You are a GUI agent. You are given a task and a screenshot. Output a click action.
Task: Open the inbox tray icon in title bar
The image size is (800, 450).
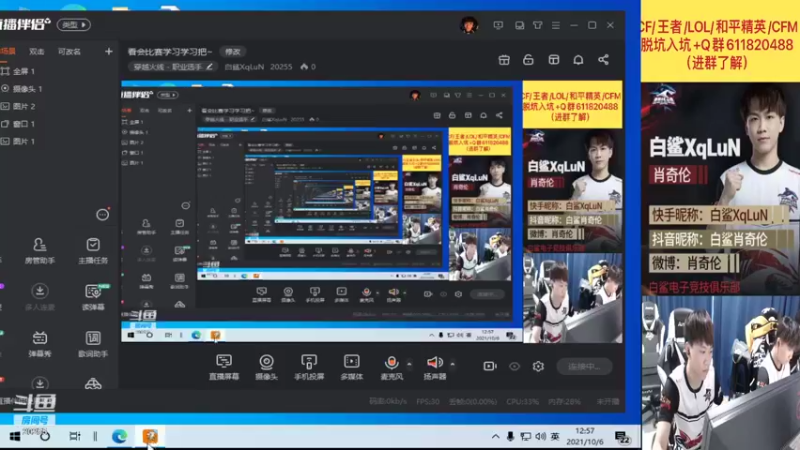(x=519, y=25)
